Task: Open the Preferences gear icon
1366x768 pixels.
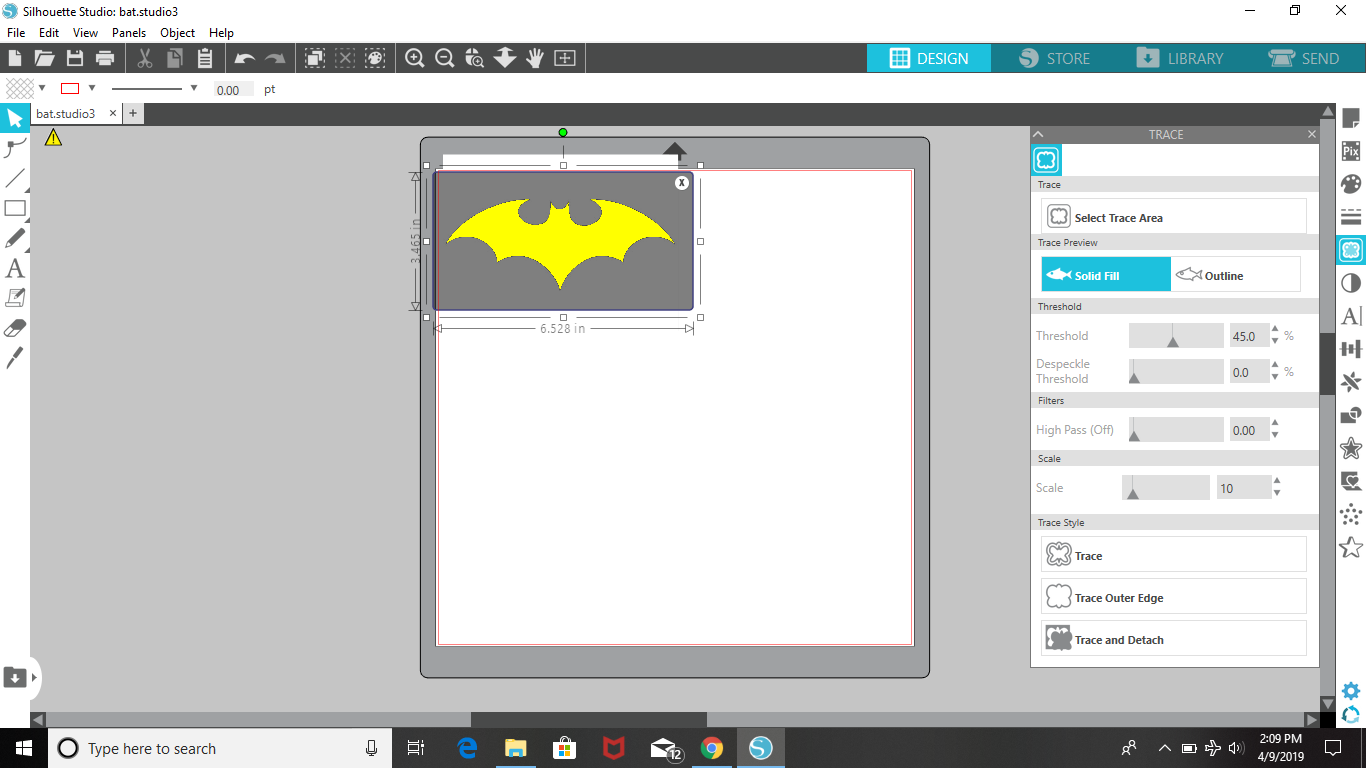Action: point(1351,691)
